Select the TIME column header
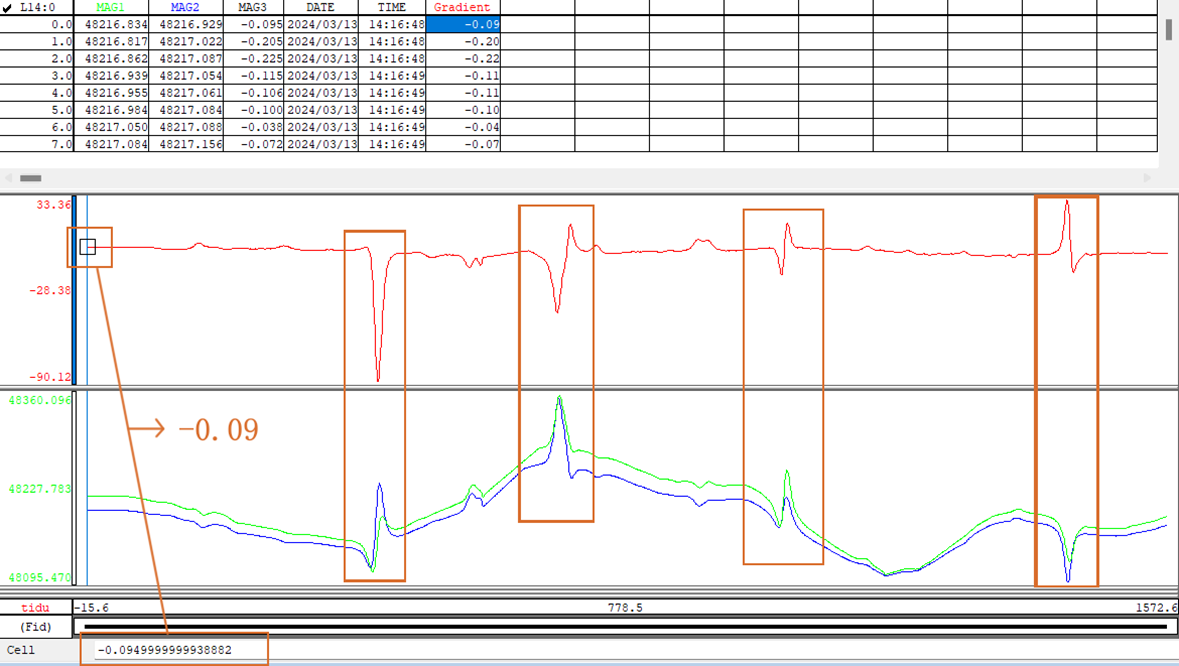The height and width of the screenshot is (666, 1179). (x=391, y=7)
